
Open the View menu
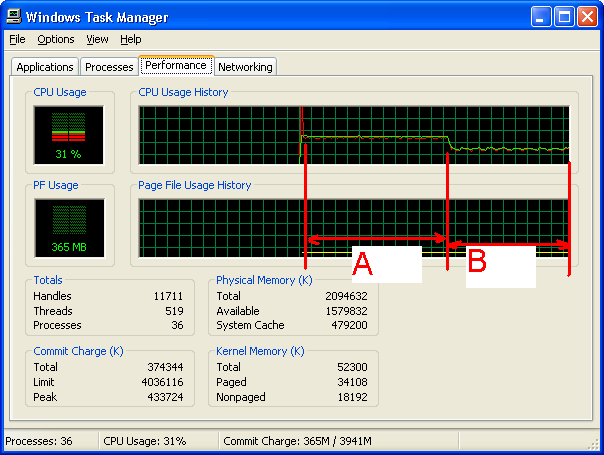97,39
